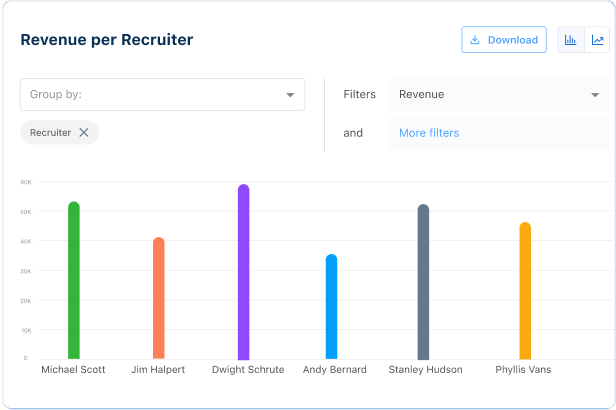
Task: Click the Revenue per Recruiter title
Action: [x=107, y=40]
